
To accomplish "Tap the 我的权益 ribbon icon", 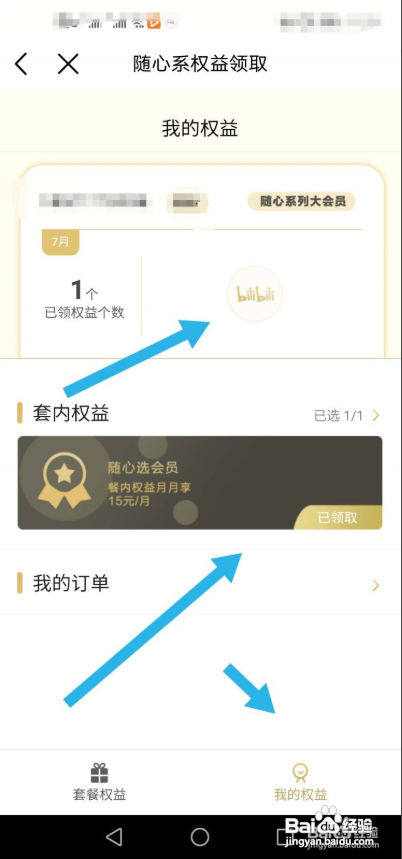I will [300, 773].
